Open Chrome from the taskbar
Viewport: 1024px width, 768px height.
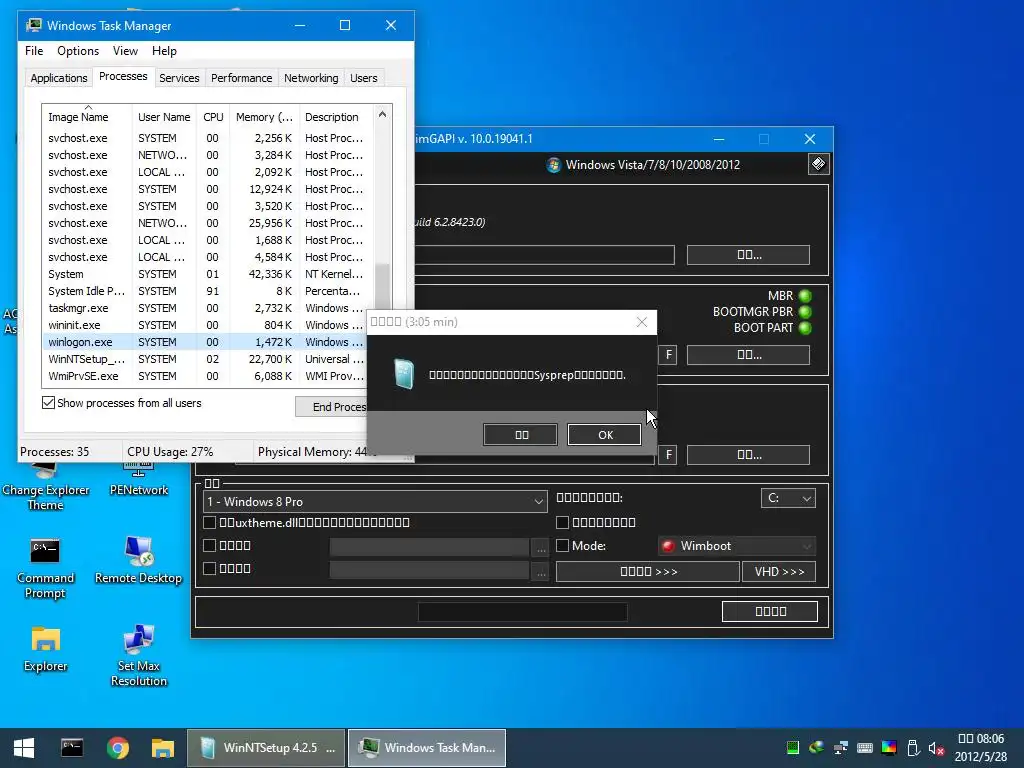tap(118, 748)
